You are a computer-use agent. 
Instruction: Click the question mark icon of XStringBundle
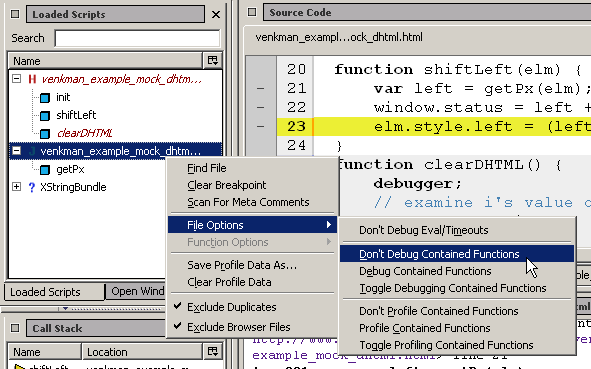32,187
